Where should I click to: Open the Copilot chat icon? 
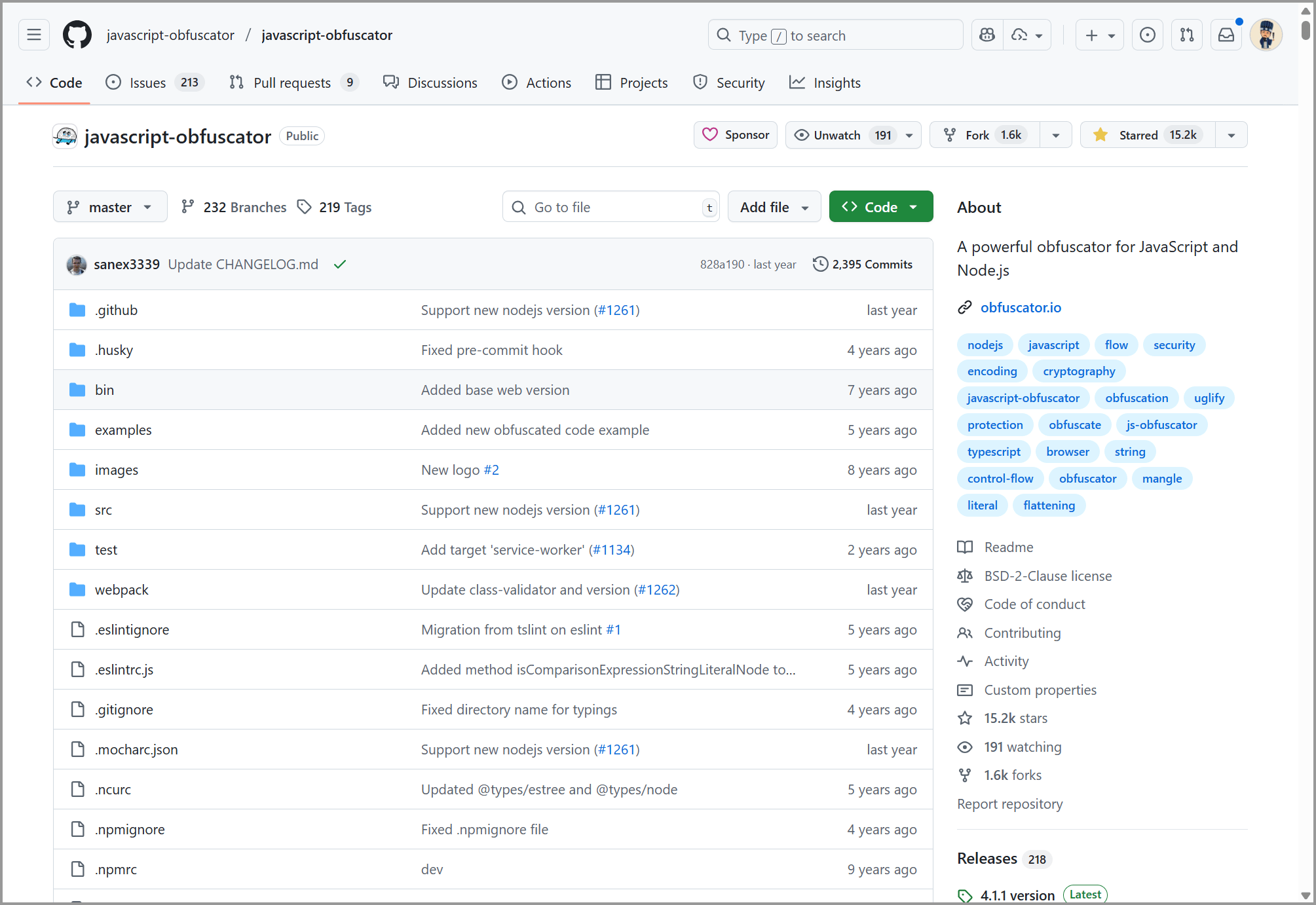(987, 35)
